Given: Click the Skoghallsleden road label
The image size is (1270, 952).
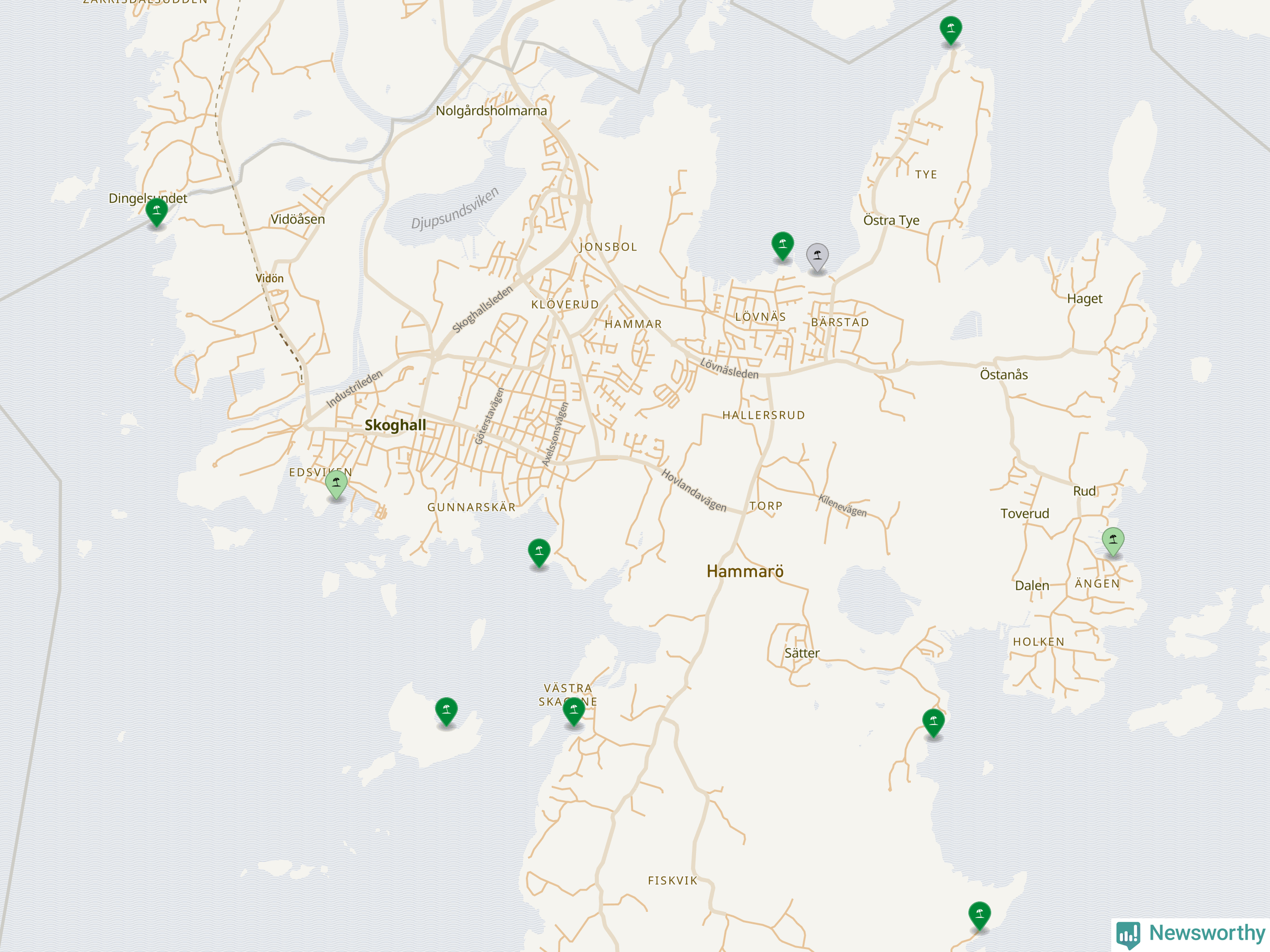Looking at the screenshot, I should (x=482, y=309).
